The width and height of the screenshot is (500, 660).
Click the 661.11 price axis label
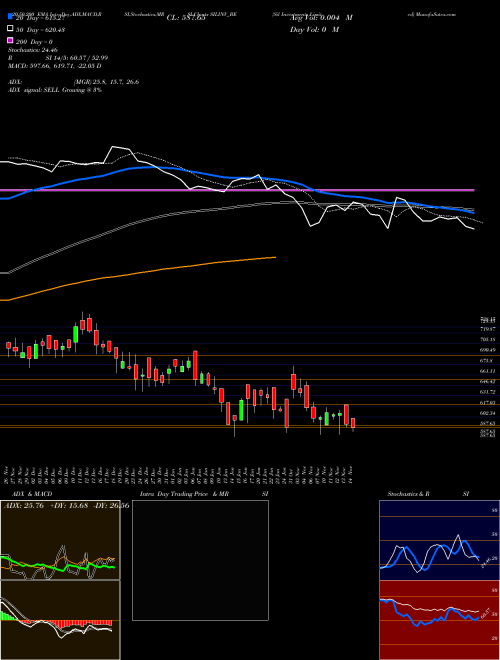[x=489, y=371]
